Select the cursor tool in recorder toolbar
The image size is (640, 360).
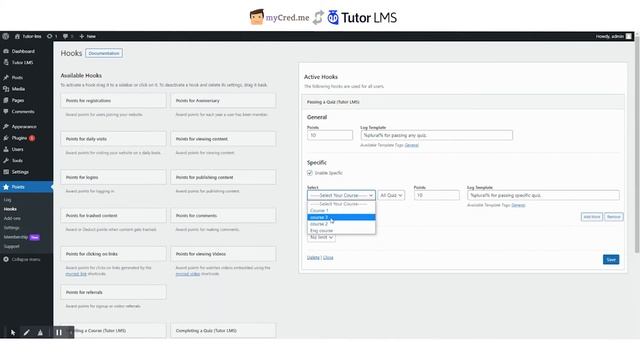[x=13, y=333]
